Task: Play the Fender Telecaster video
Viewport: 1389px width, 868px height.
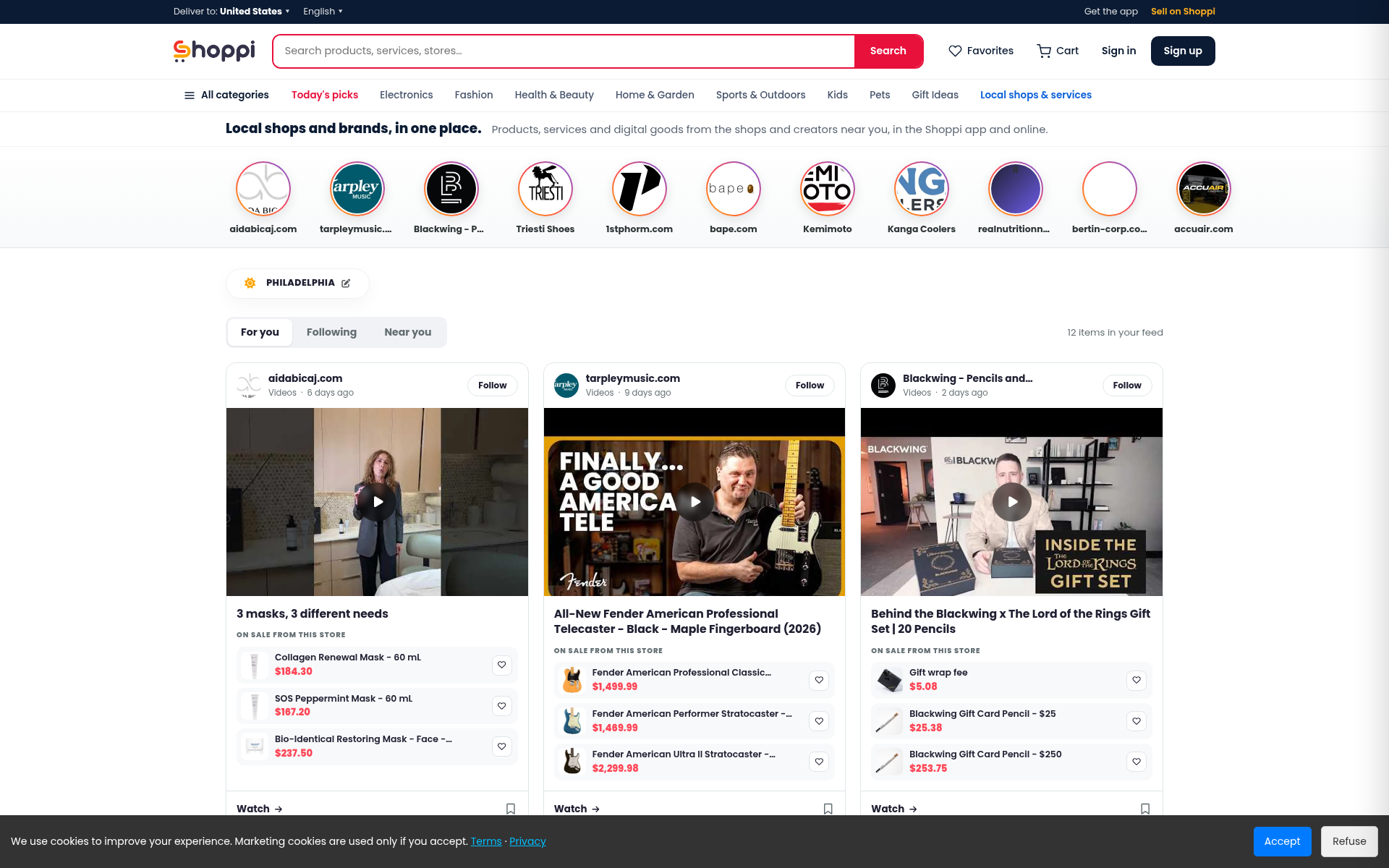Action: tap(694, 501)
